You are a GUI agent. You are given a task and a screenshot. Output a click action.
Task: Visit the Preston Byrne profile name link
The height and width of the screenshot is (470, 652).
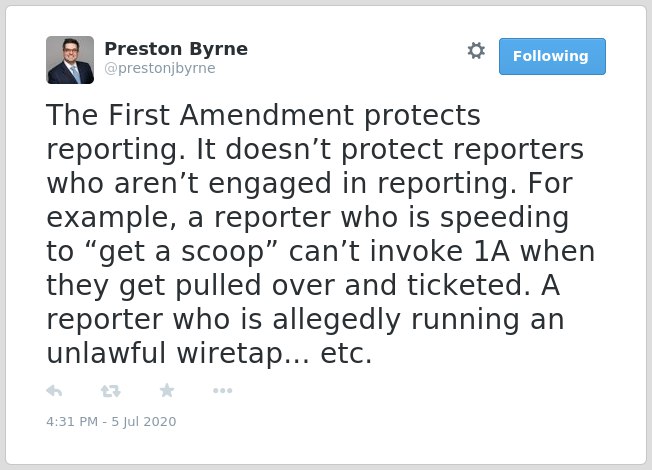coord(176,49)
